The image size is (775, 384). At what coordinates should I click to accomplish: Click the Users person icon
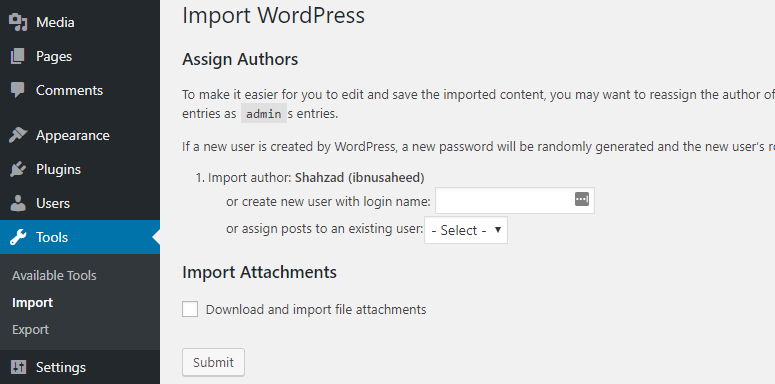(x=18, y=203)
